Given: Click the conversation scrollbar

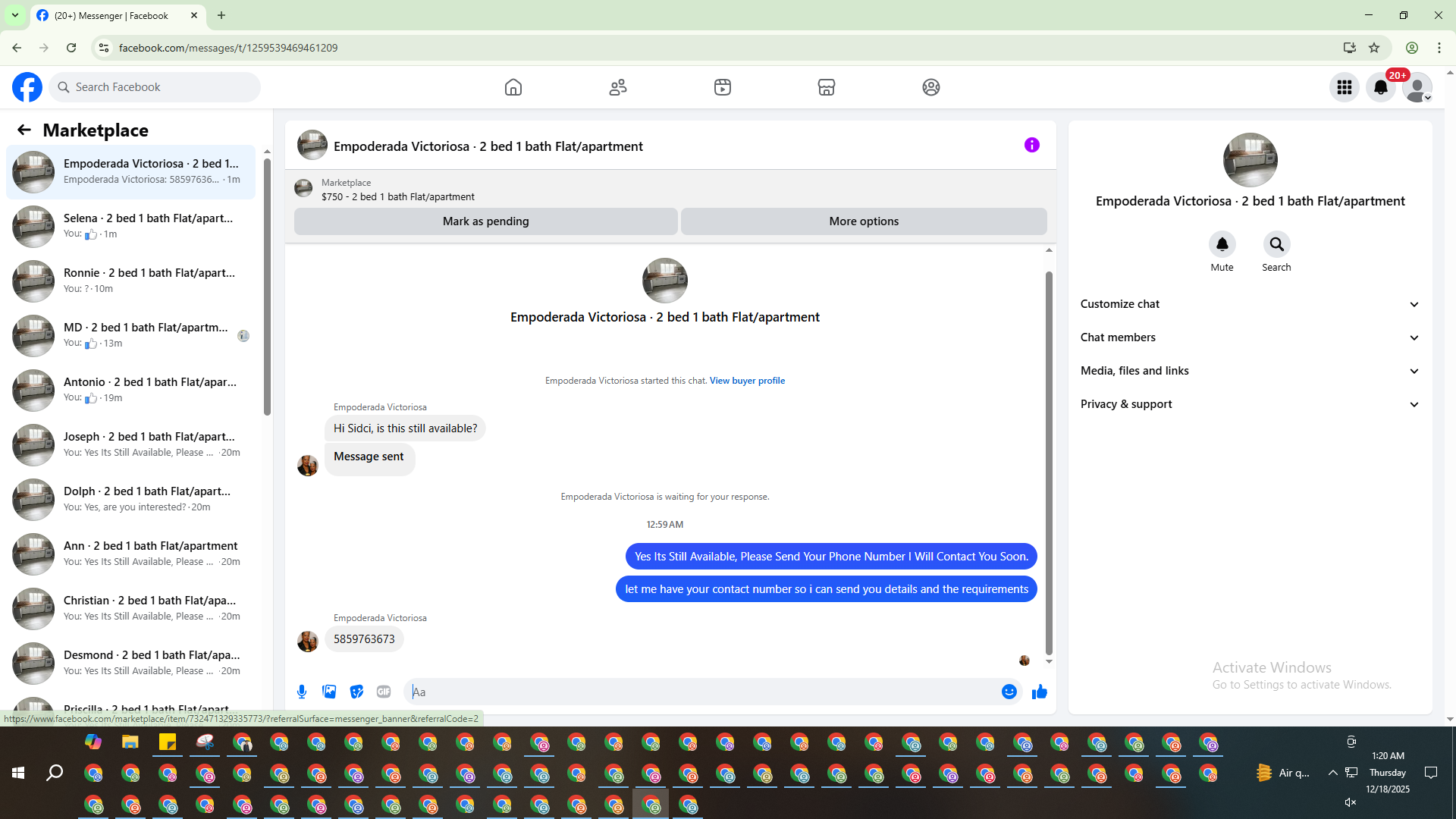Looking at the screenshot, I should pos(1049,463).
